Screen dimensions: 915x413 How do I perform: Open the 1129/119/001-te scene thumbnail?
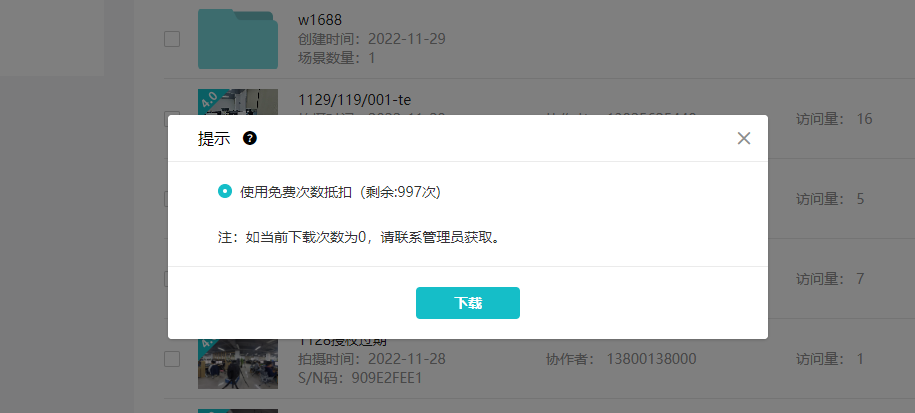(238, 102)
